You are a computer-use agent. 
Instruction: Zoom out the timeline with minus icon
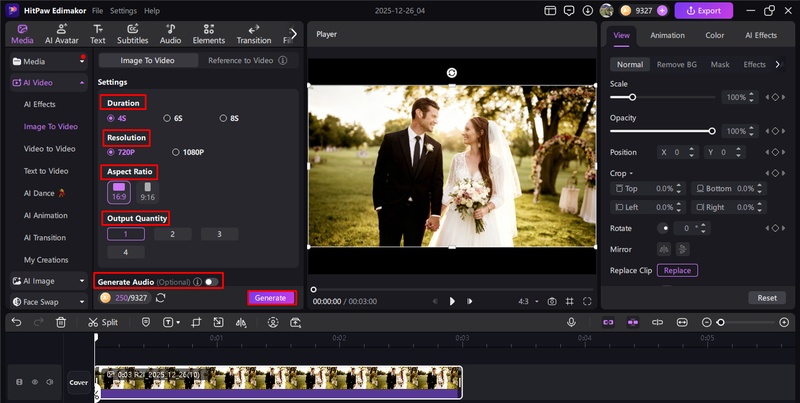[707, 322]
